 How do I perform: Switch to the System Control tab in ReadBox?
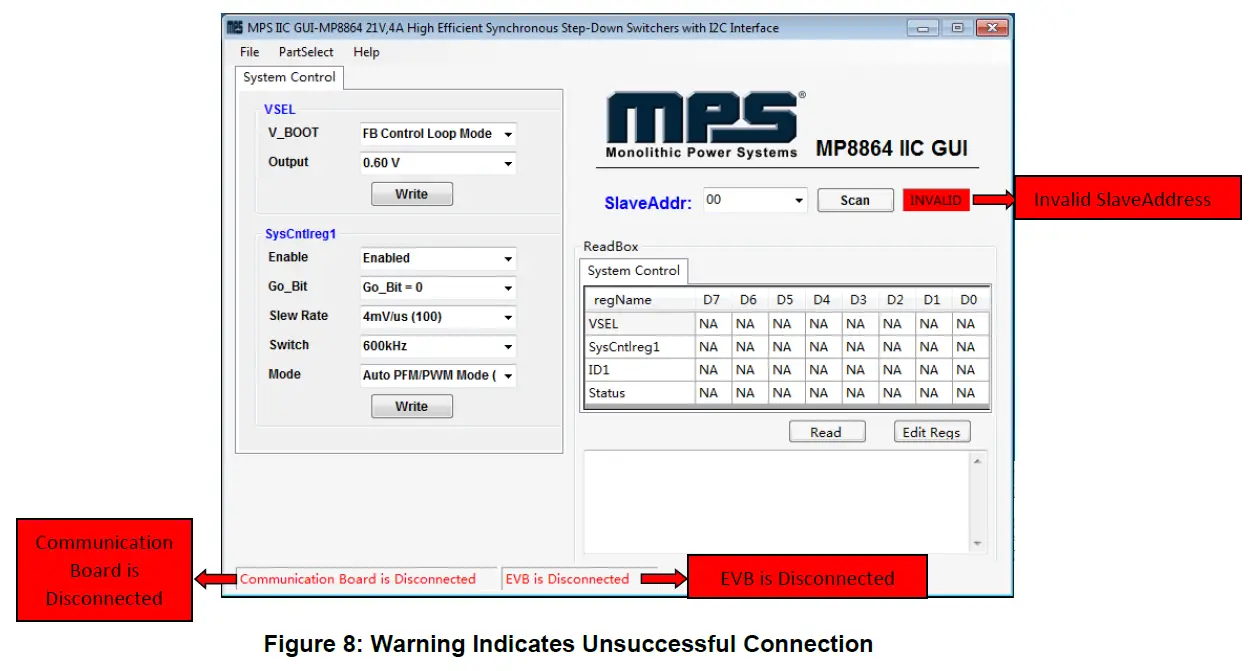(x=632, y=270)
